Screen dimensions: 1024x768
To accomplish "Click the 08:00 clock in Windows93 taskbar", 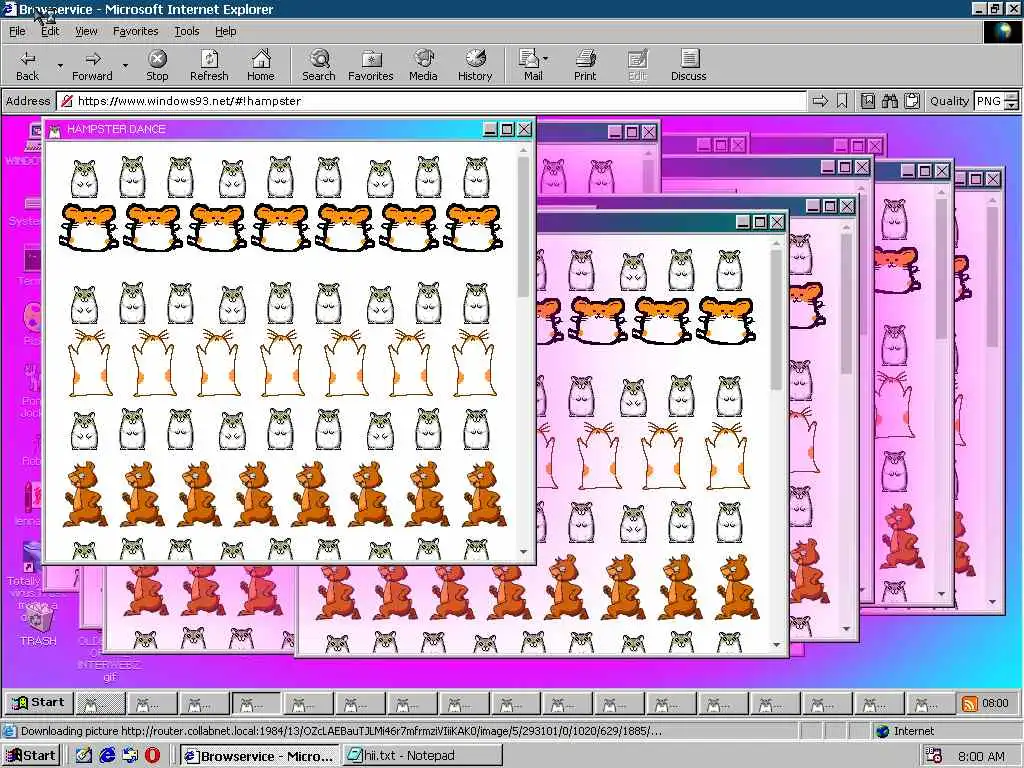I will (995, 703).
